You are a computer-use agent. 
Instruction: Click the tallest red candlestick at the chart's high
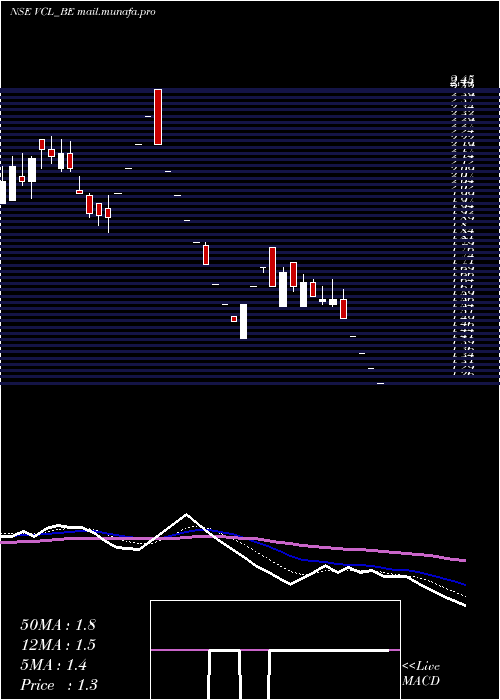coord(158,117)
